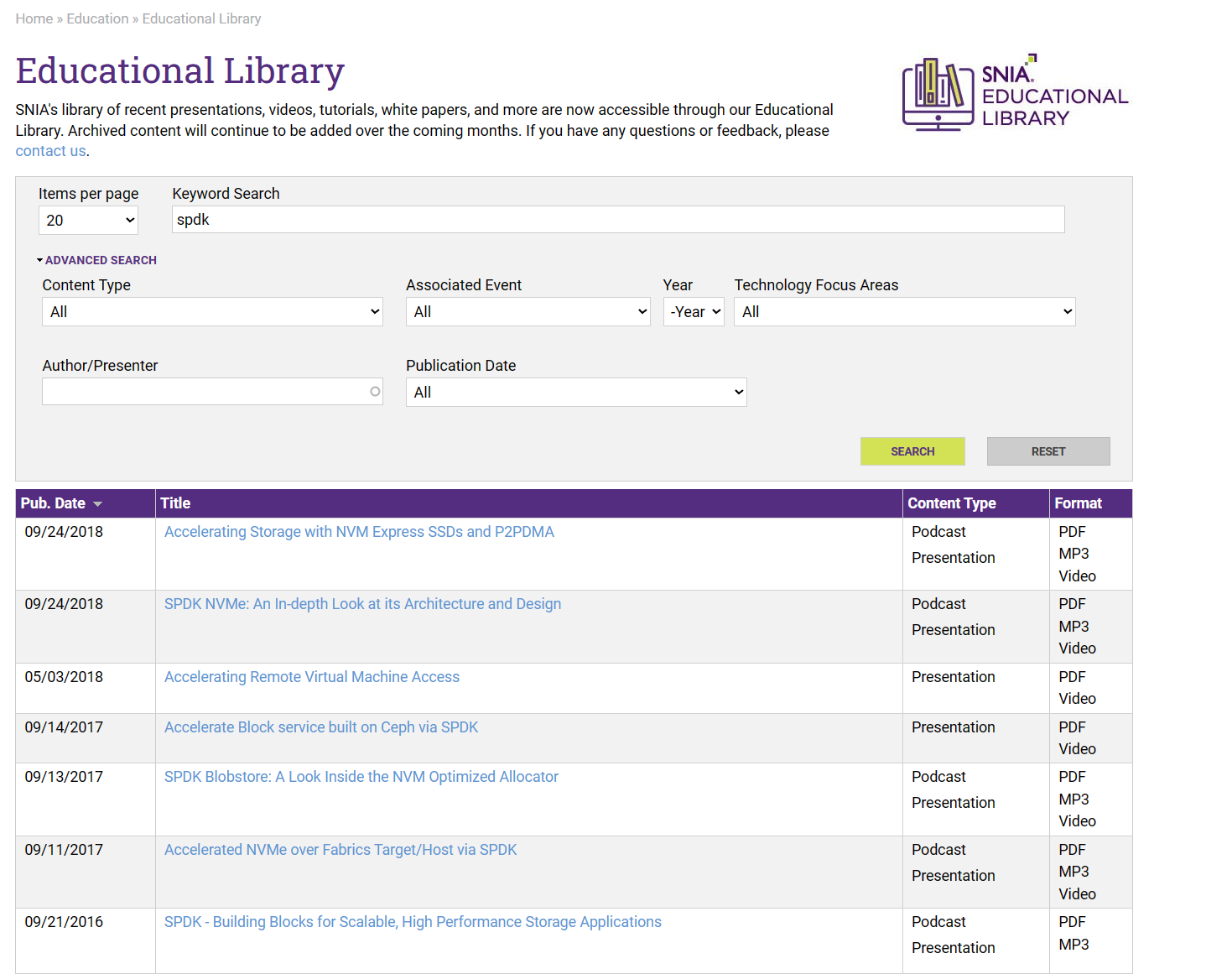Click Video format in the SPDK NVMe row
Viewport: 1232px width, 974px height.
click(x=1077, y=648)
